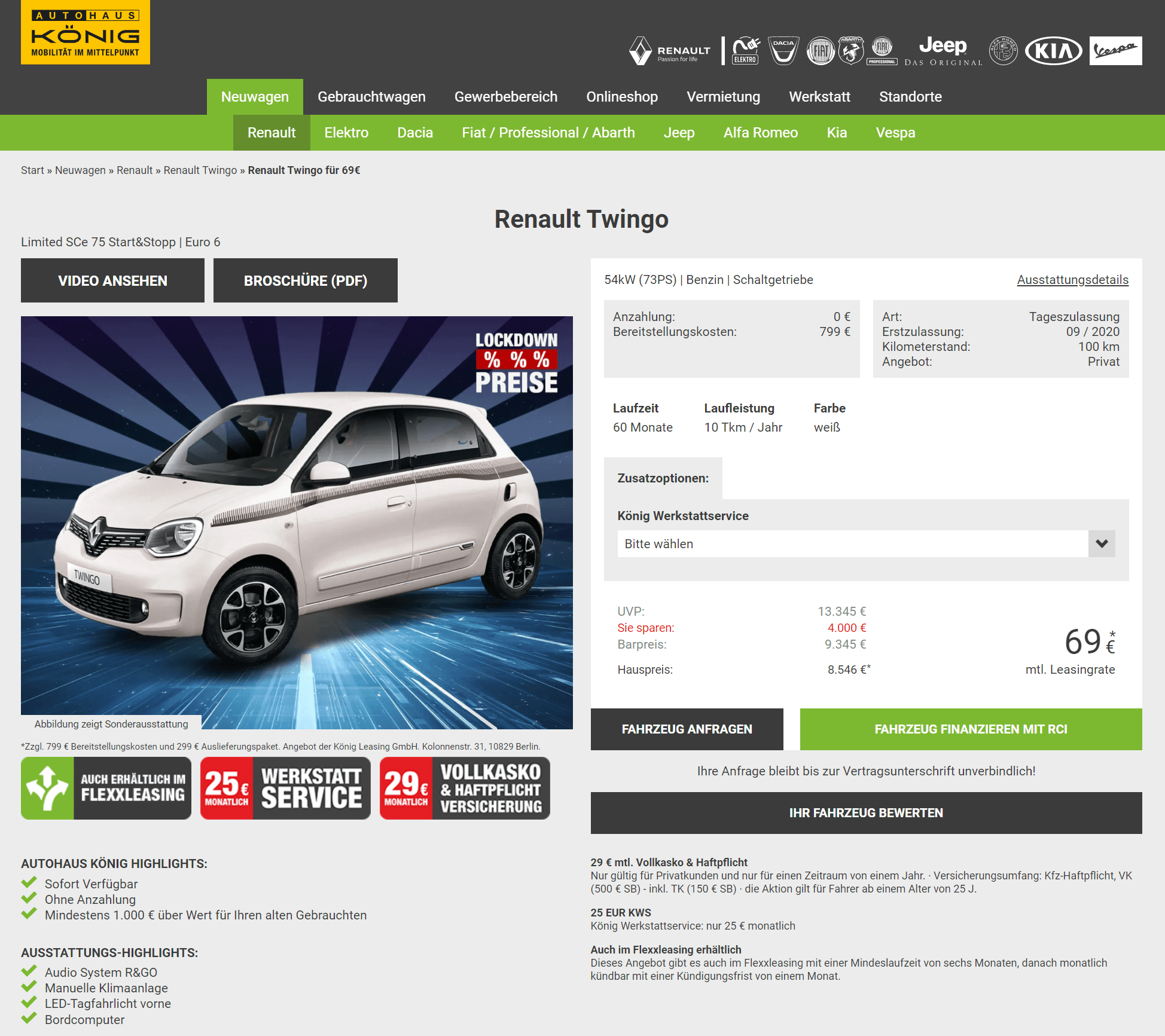The height and width of the screenshot is (1036, 1165).
Task: Open the Neuwagen main tab
Action: tap(255, 97)
